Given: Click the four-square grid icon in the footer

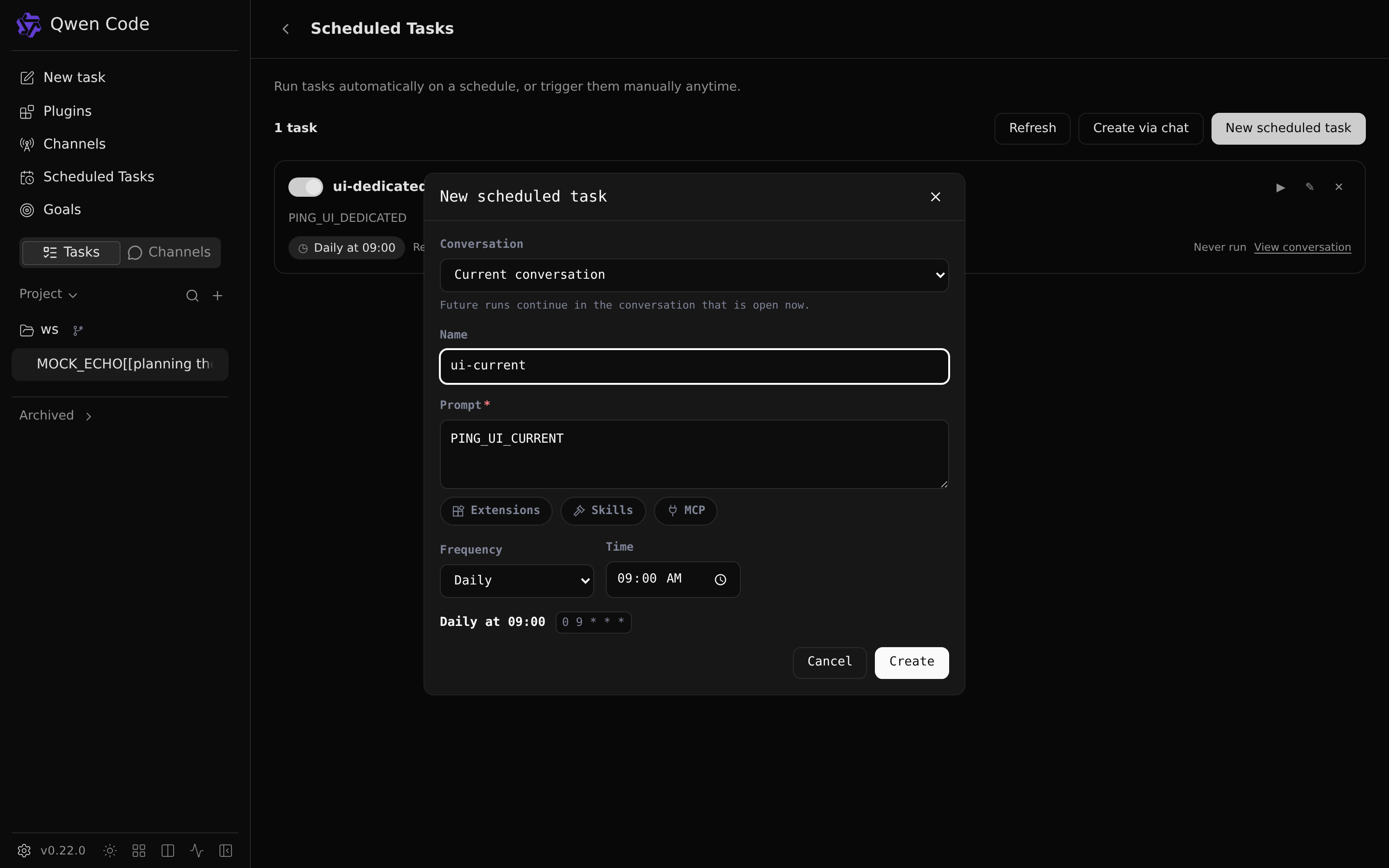Looking at the screenshot, I should pyautogui.click(x=139, y=850).
